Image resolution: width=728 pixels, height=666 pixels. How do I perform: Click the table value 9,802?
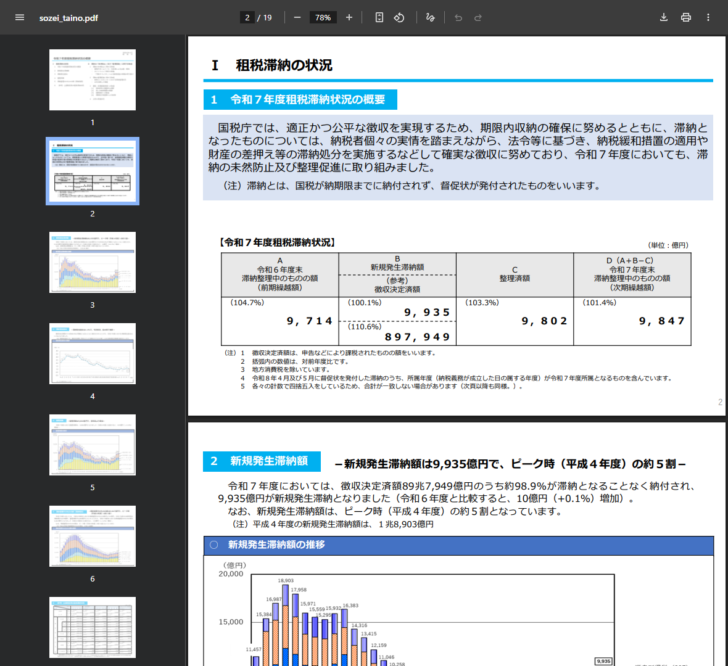pos(544,321)
